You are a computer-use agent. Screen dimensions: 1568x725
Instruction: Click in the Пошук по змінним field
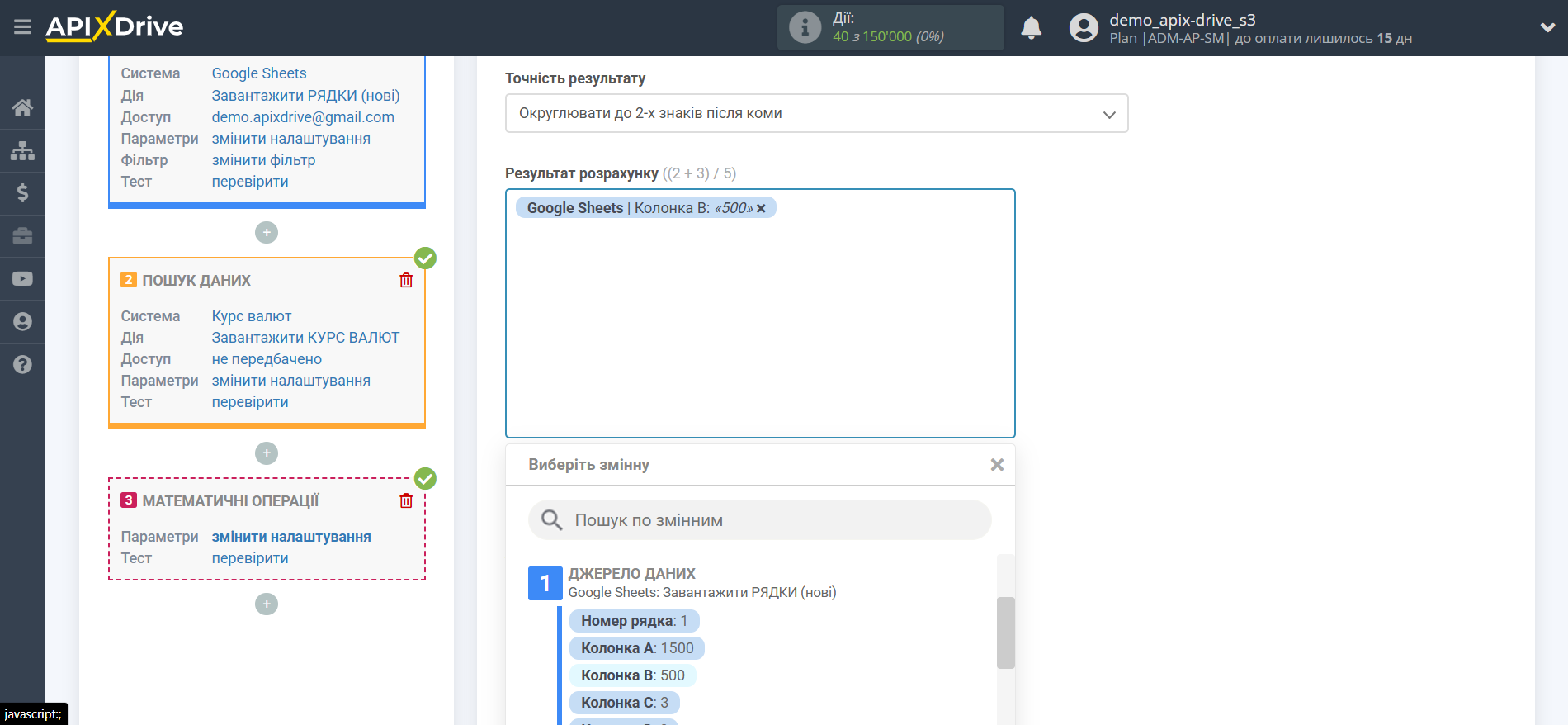(x=759, y=520)
